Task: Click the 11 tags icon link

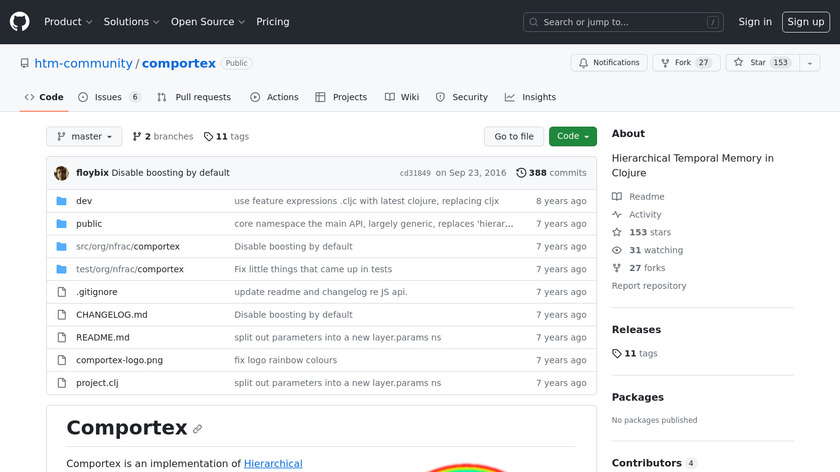Action: pos(208,137)
